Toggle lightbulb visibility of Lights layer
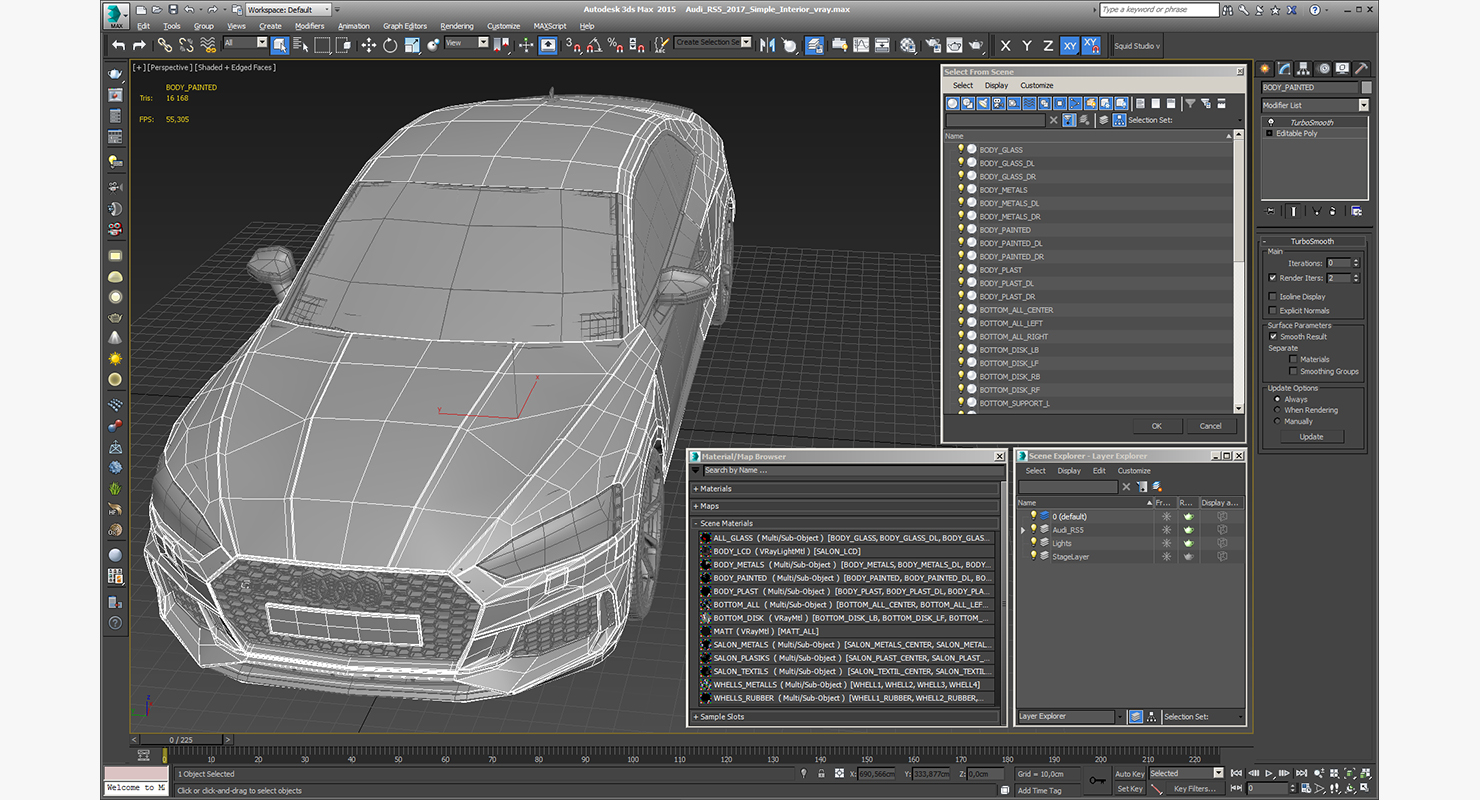The width and height of the screenshot is (1480, 800). coord(1033,543)
